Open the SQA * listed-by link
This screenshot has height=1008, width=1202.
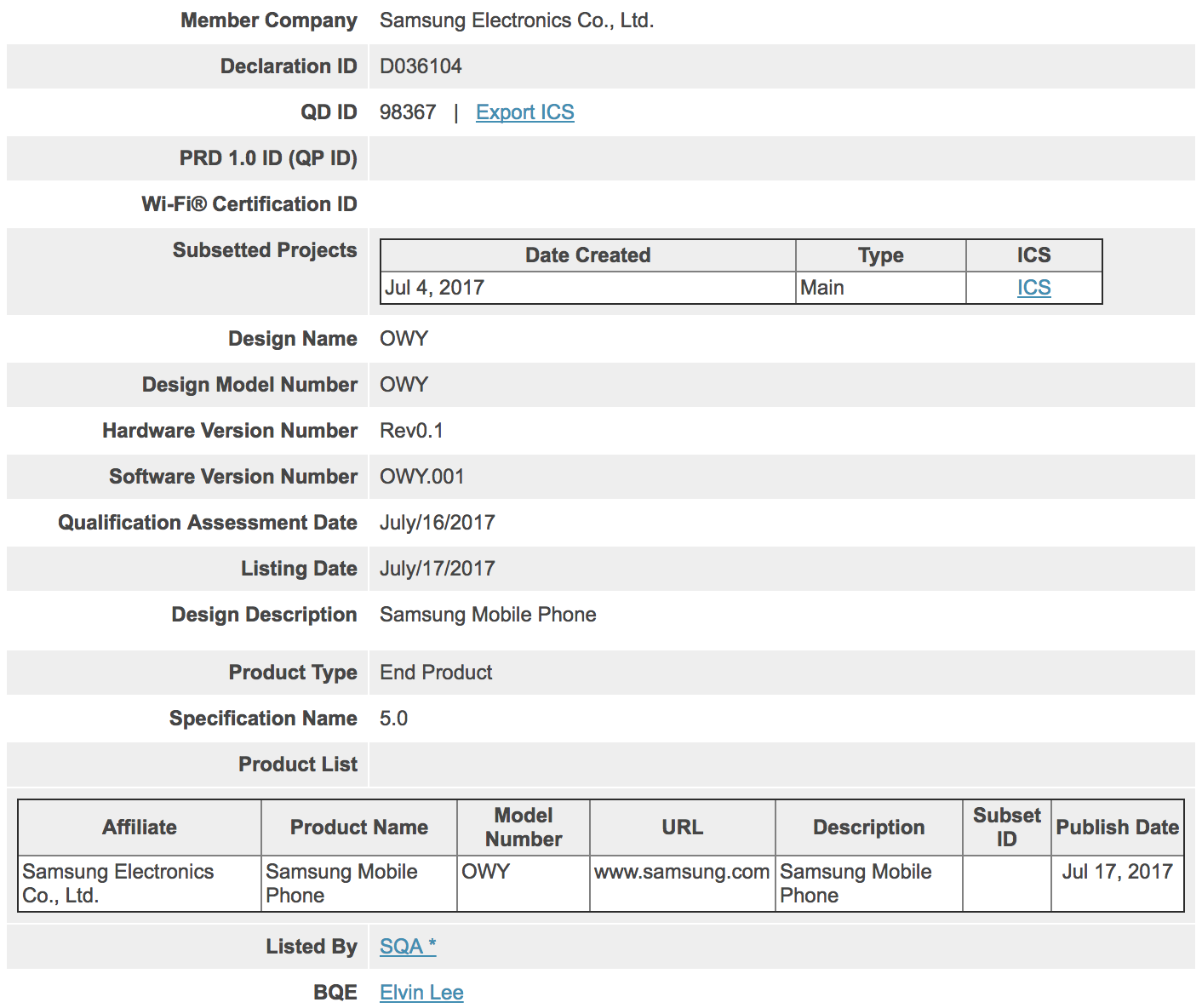408,947
